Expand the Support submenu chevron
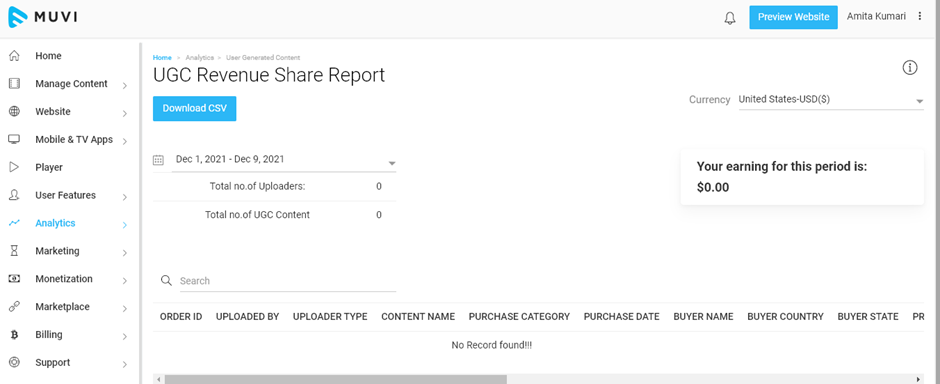The height and width of the screenshot is (384, 940). (x=125, y=364)
